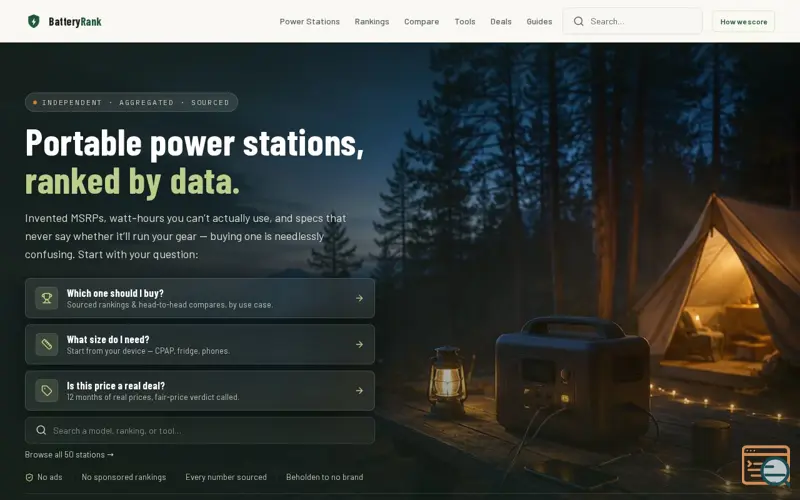Click the BatteryRank brand name
This screenshot has height=500, width=800.
coord(75,21)
